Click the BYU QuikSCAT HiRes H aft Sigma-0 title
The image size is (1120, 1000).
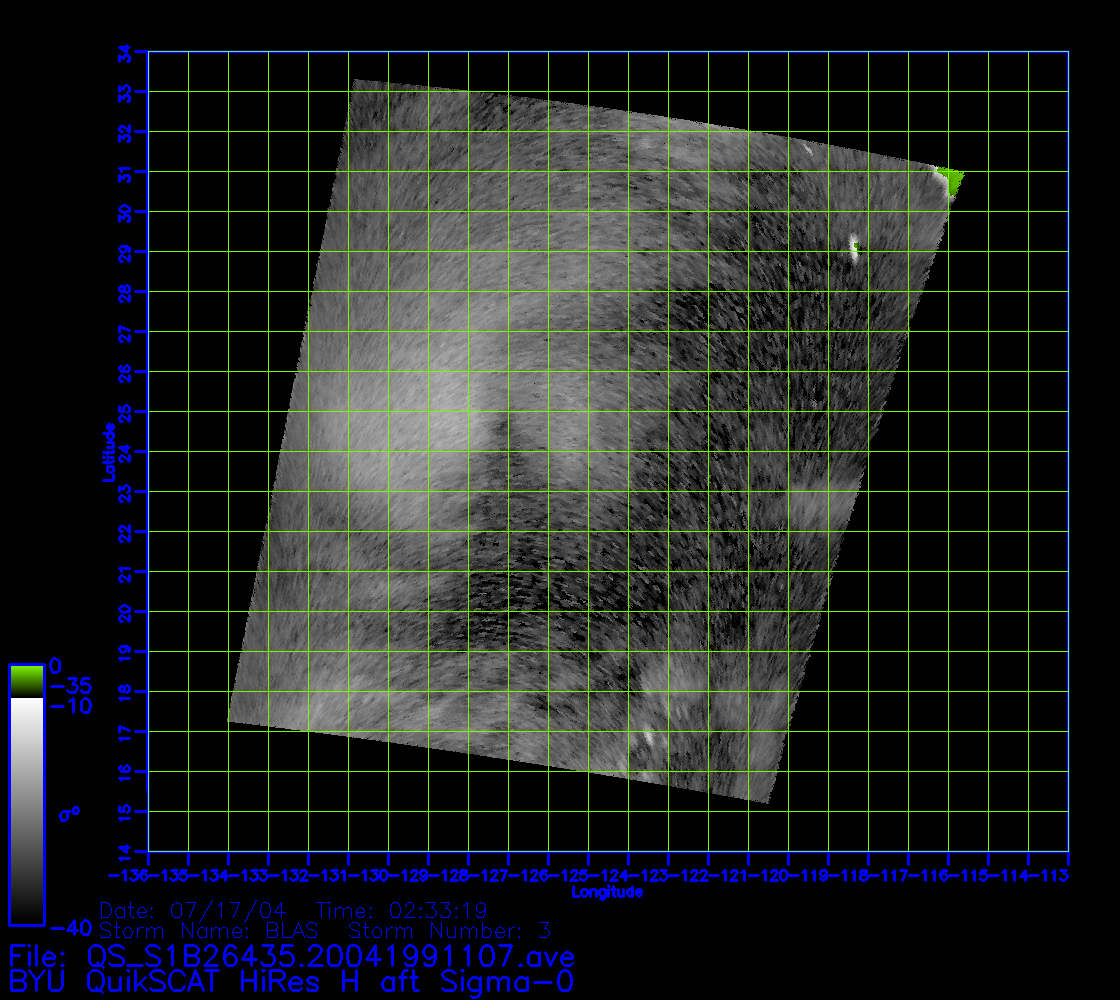pyautogui.click(x=291, y=979)
